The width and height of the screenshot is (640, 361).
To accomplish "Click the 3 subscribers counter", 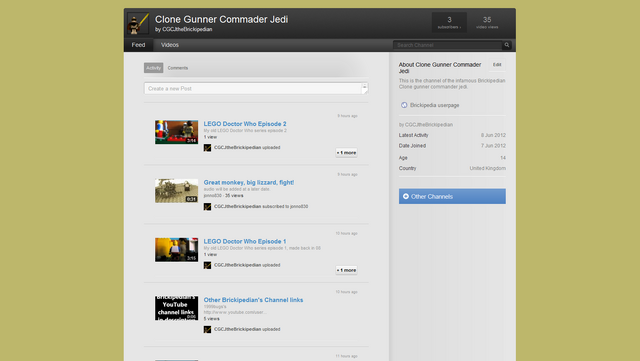I will click(449, 22).
